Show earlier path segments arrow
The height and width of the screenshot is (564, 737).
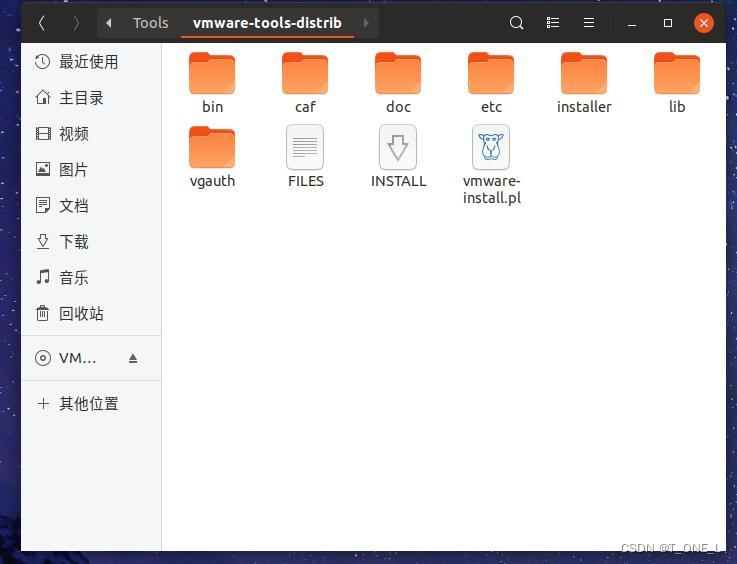[109, 23]
